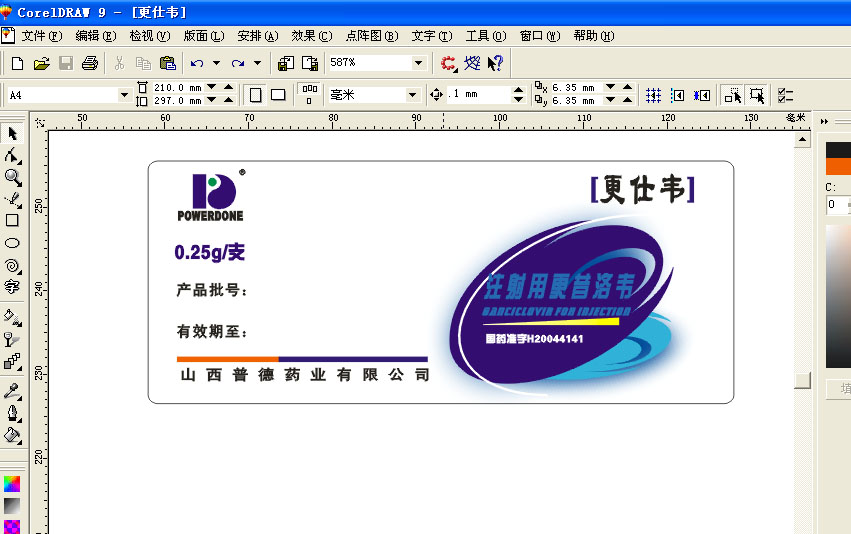Click the C value input field
Viewport: 851px width, 534px height.
pyautogui.click(x=836, y=205)
